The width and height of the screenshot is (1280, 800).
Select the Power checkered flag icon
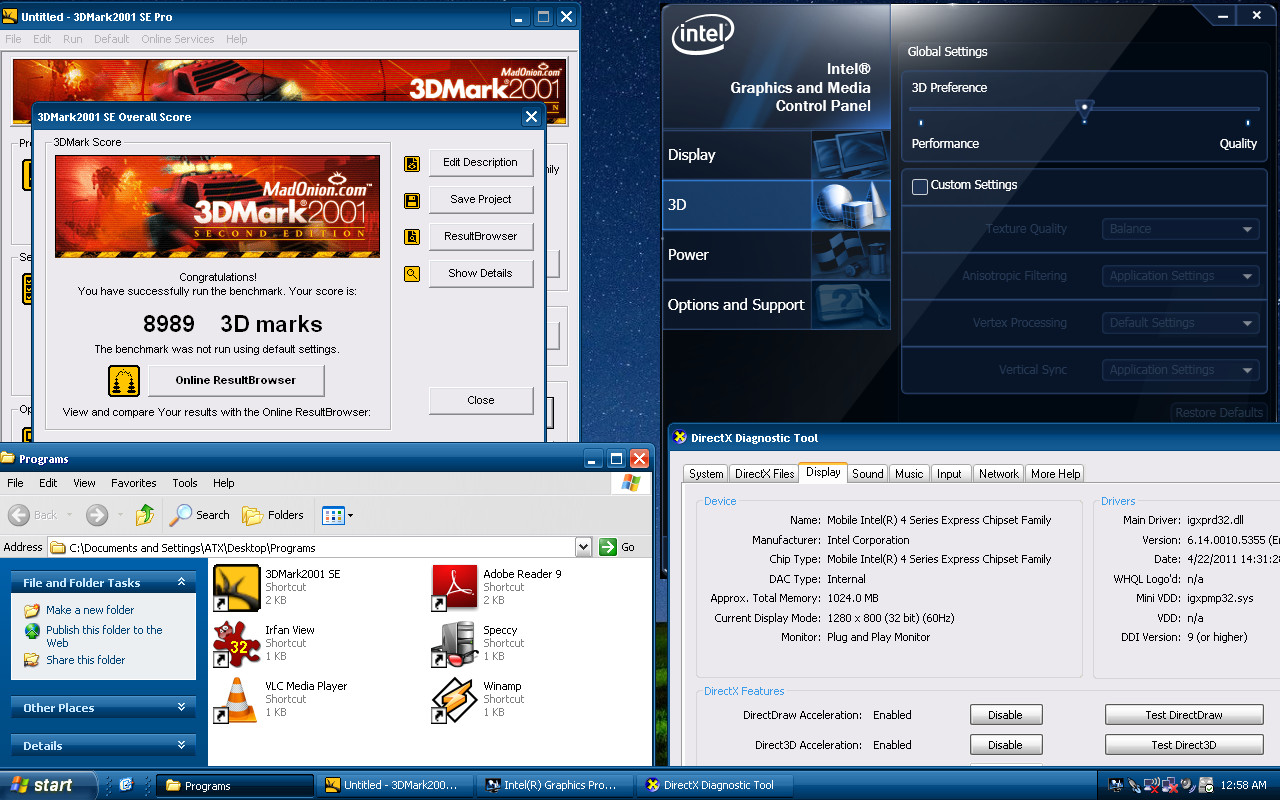point(849,255)
